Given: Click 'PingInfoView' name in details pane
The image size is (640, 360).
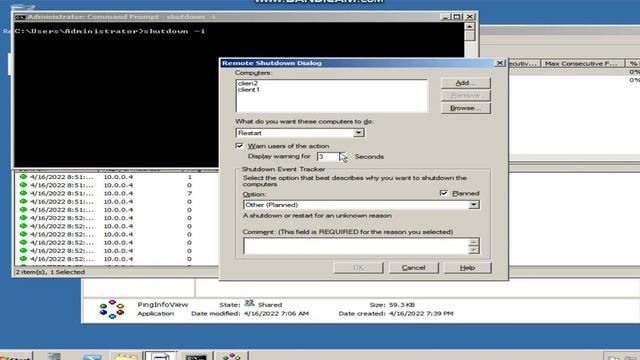Looking at the screenshot, I should 163,305.
